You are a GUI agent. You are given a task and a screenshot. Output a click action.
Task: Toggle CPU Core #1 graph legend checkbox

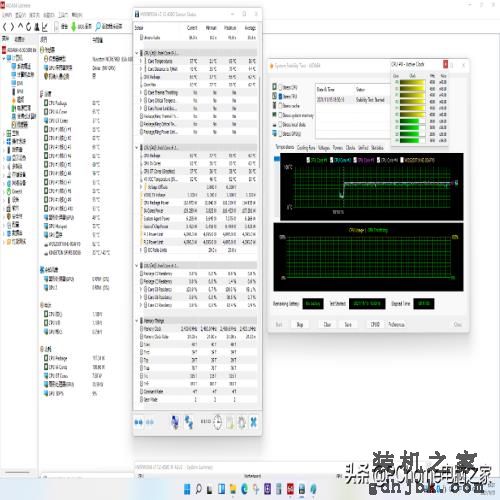308,160
